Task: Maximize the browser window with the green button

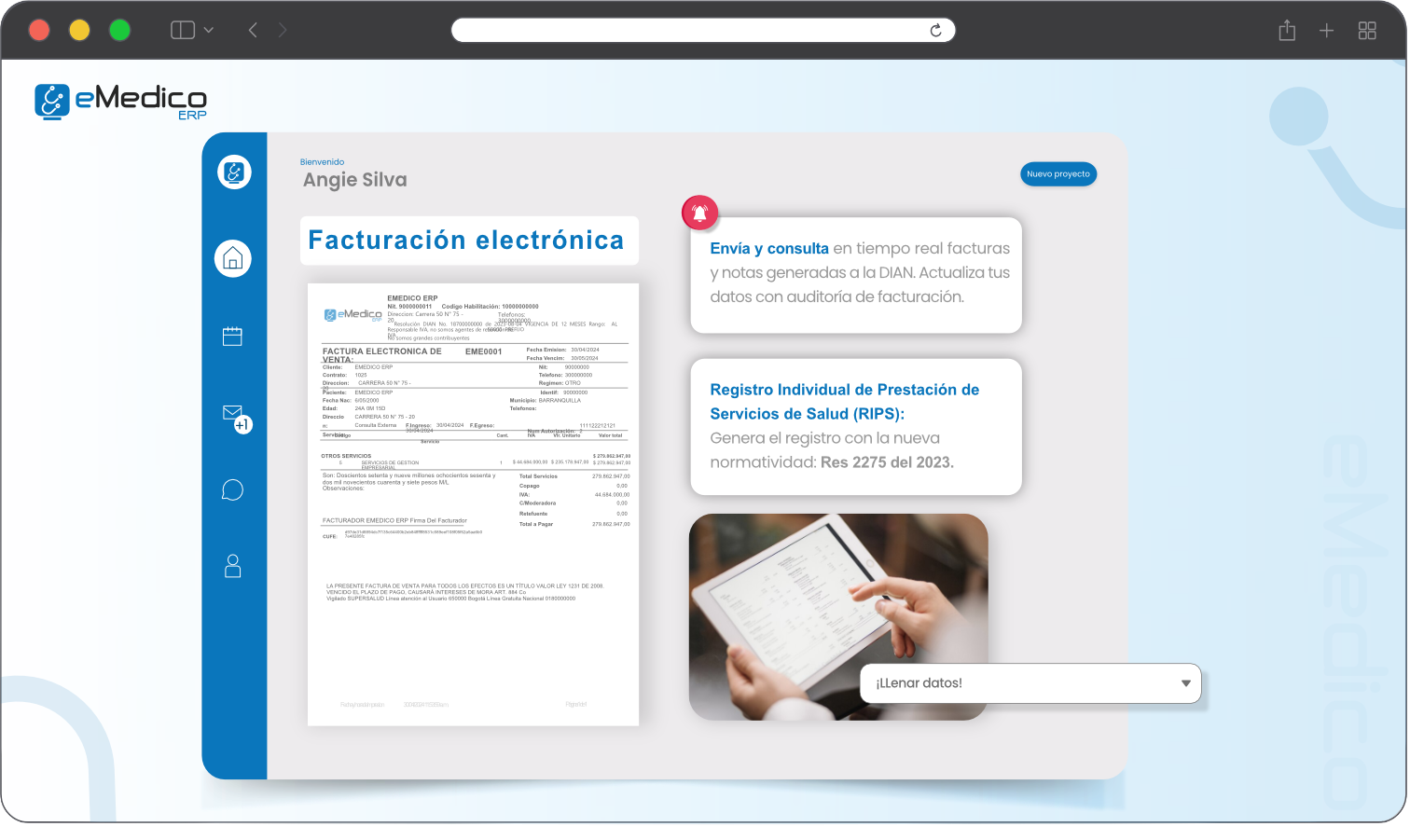Action: (x=120, y=30)
